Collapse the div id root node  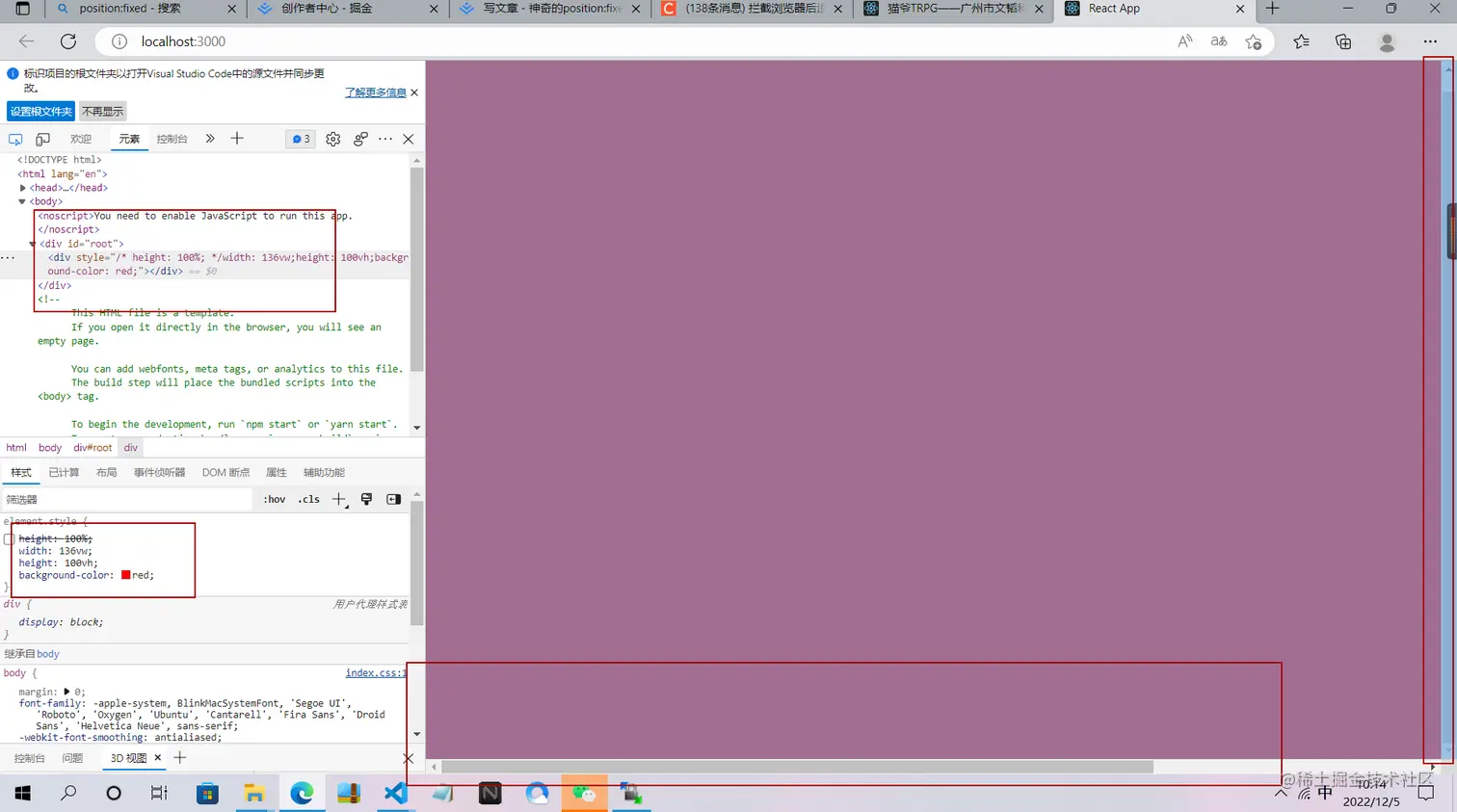click(33, 244)
